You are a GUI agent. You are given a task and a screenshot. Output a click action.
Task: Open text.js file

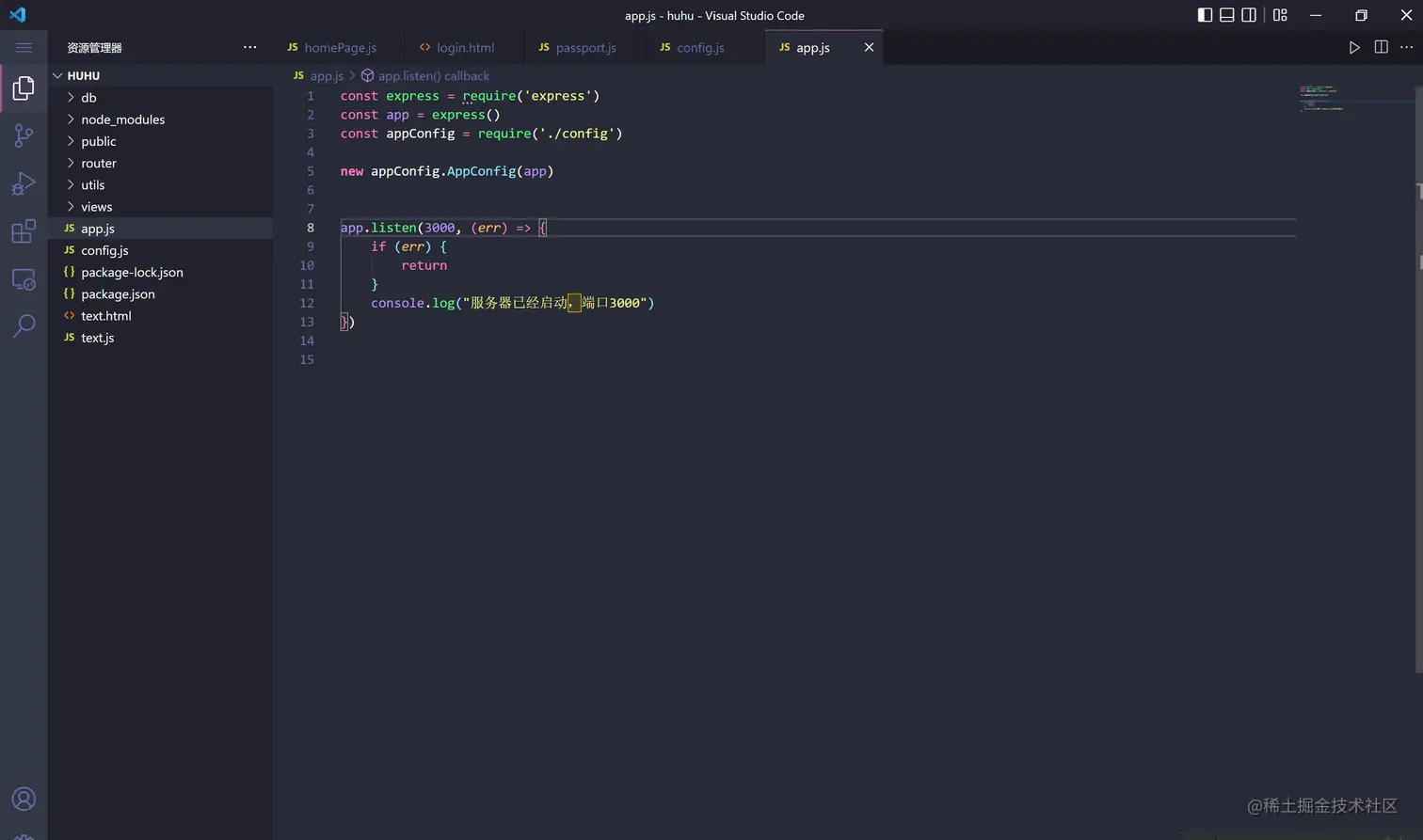pos(160,338)
